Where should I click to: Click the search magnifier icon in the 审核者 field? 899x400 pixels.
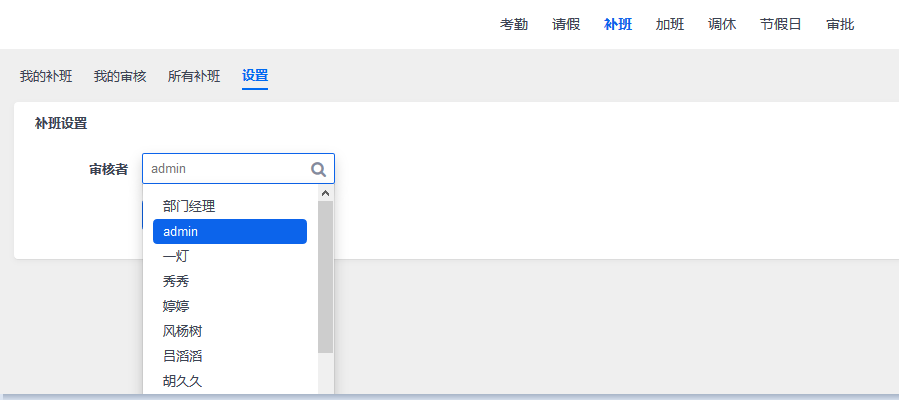318,169
